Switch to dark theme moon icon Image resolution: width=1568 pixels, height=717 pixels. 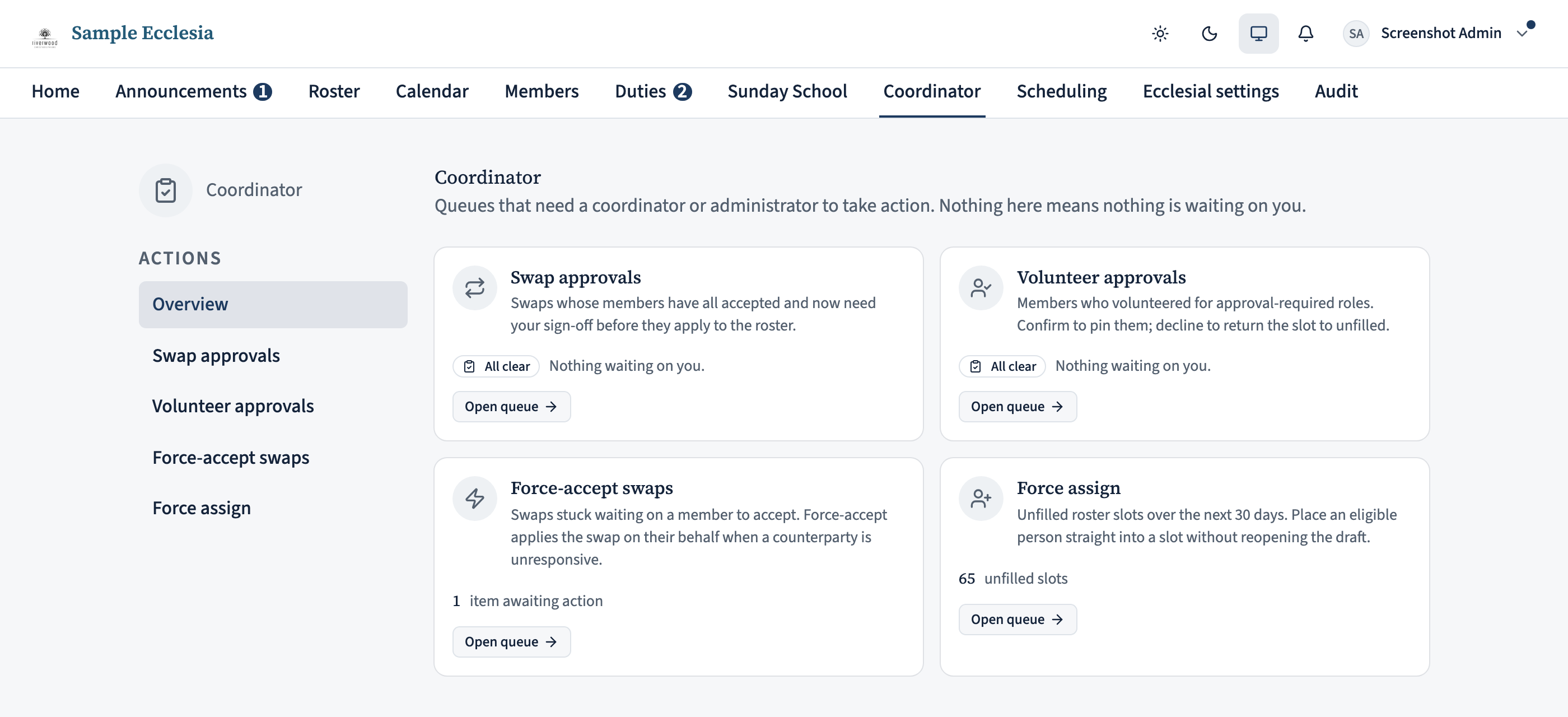1209,34
